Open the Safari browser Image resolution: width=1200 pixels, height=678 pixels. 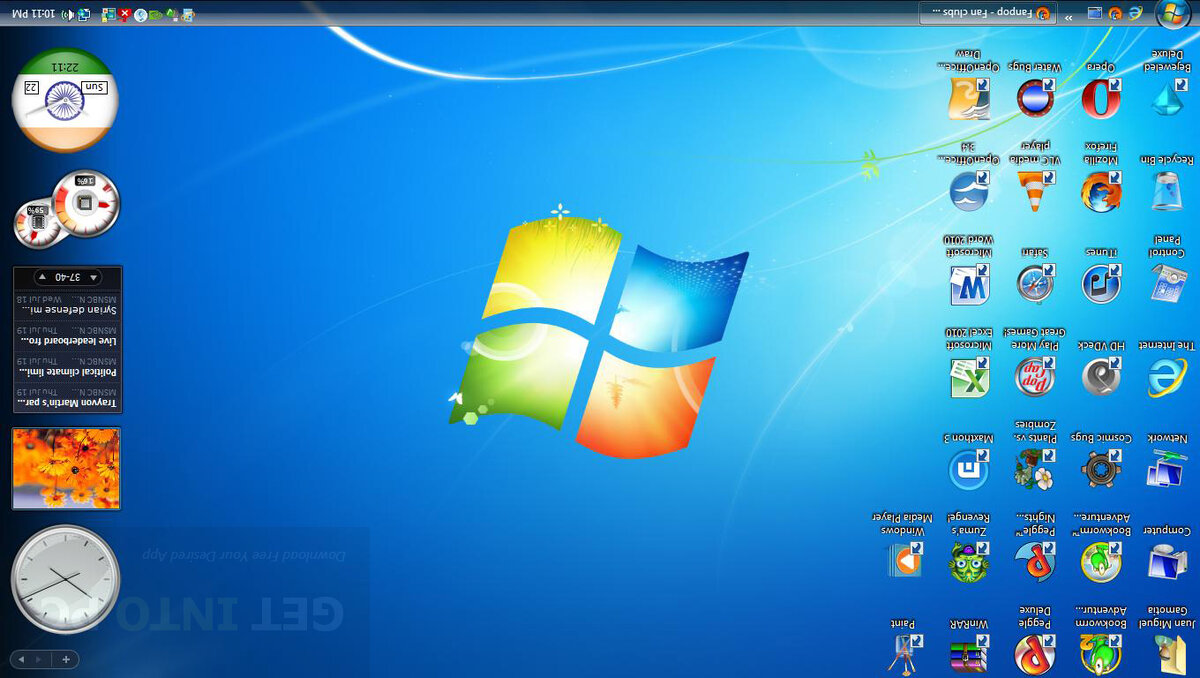[1035, 285]
